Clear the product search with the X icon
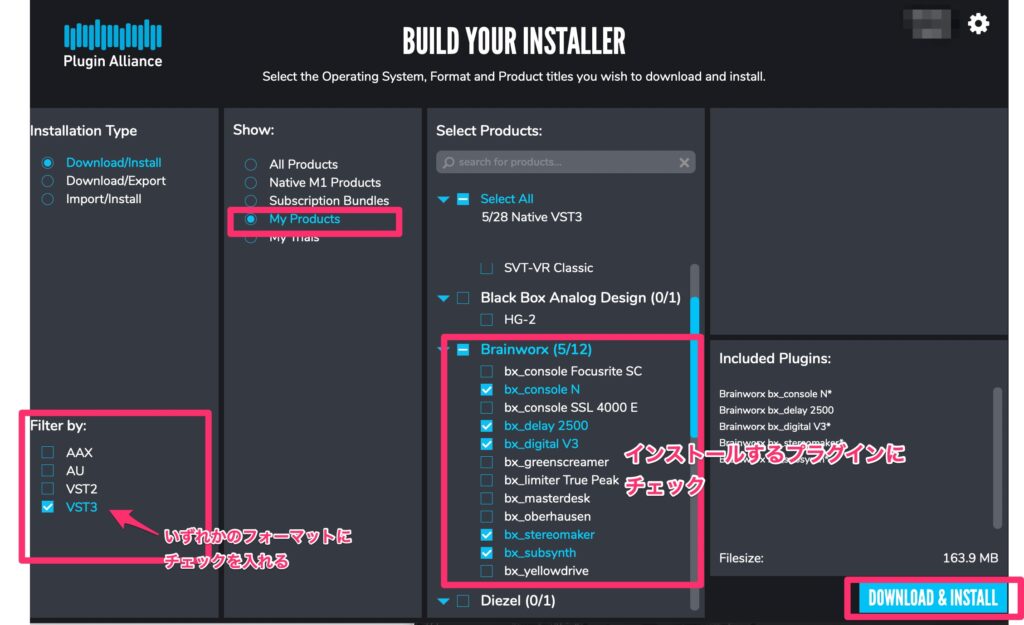The height and width of the screenshot is (625, 1024). [x=684, y=162]
